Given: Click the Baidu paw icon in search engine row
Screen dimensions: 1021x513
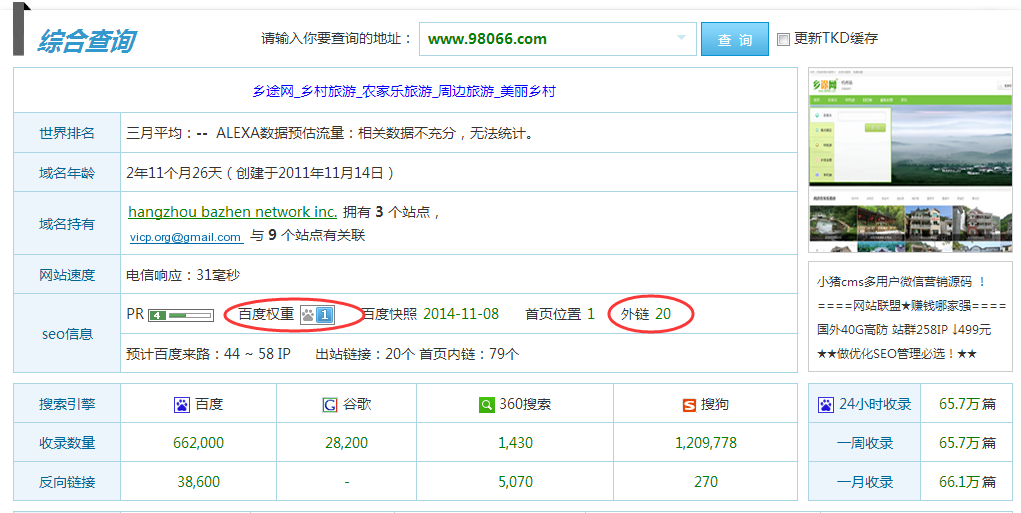Looking at the screenshot, I should (182, 405).
